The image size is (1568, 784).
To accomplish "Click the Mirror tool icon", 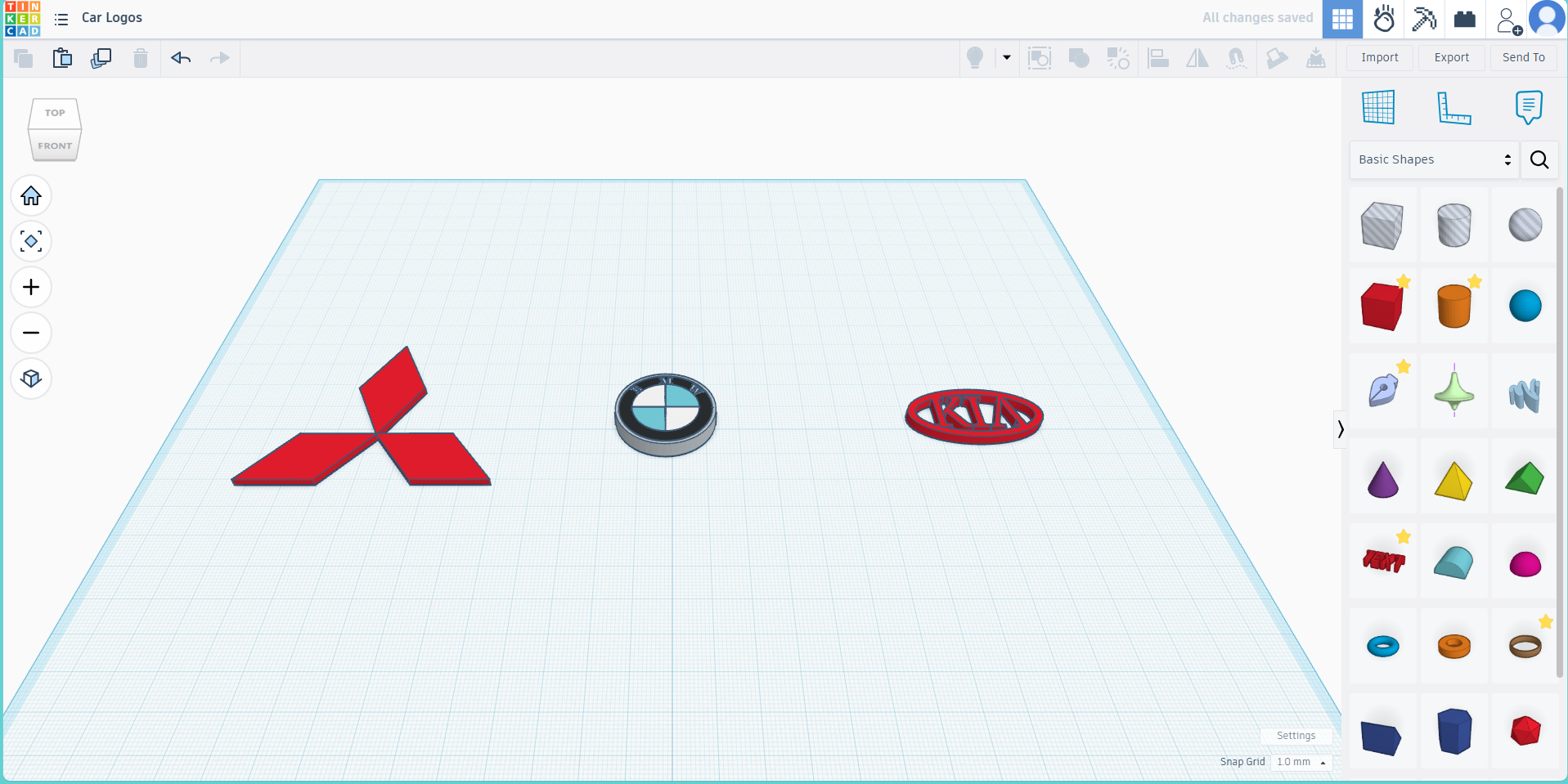I will [x=1197, y=58].
